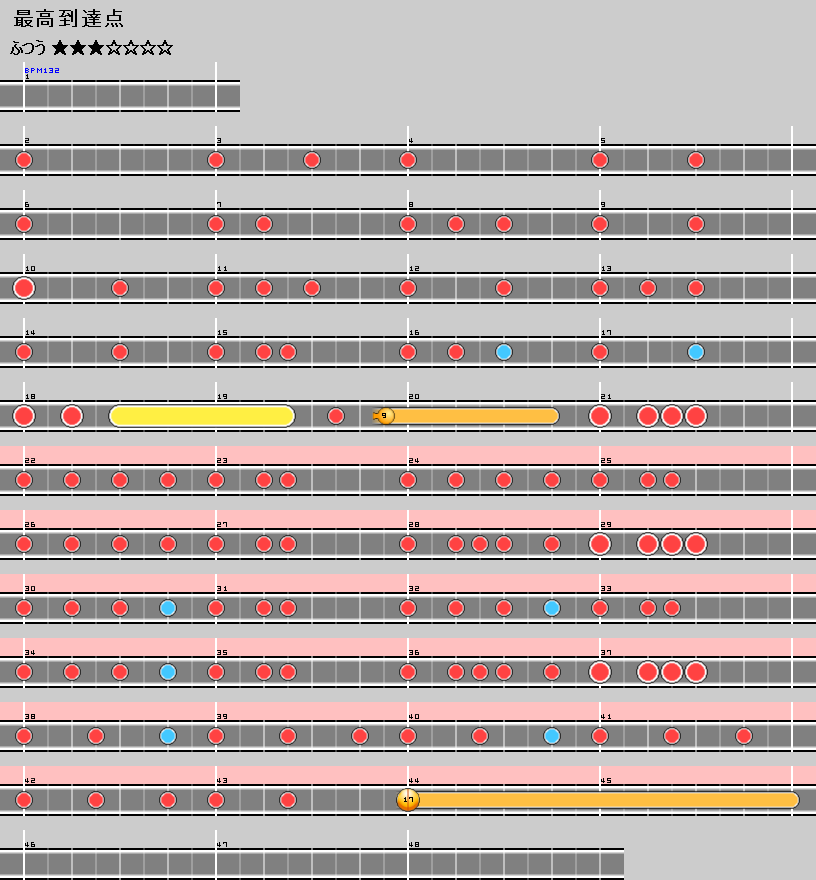Screen dimensions: 816x880
Task: Click the last empty difficulty star
Action: tap(165, 48)
